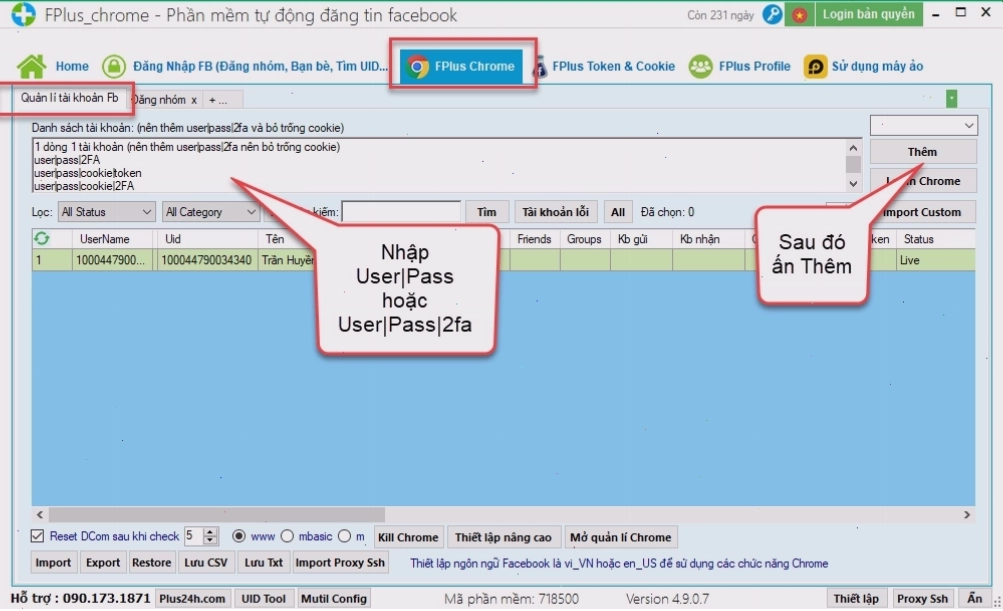The width and height of the screenshot is (1003, 611).
Task: Close the Đăng nhóm tab
Action: (x=194, y=100)
